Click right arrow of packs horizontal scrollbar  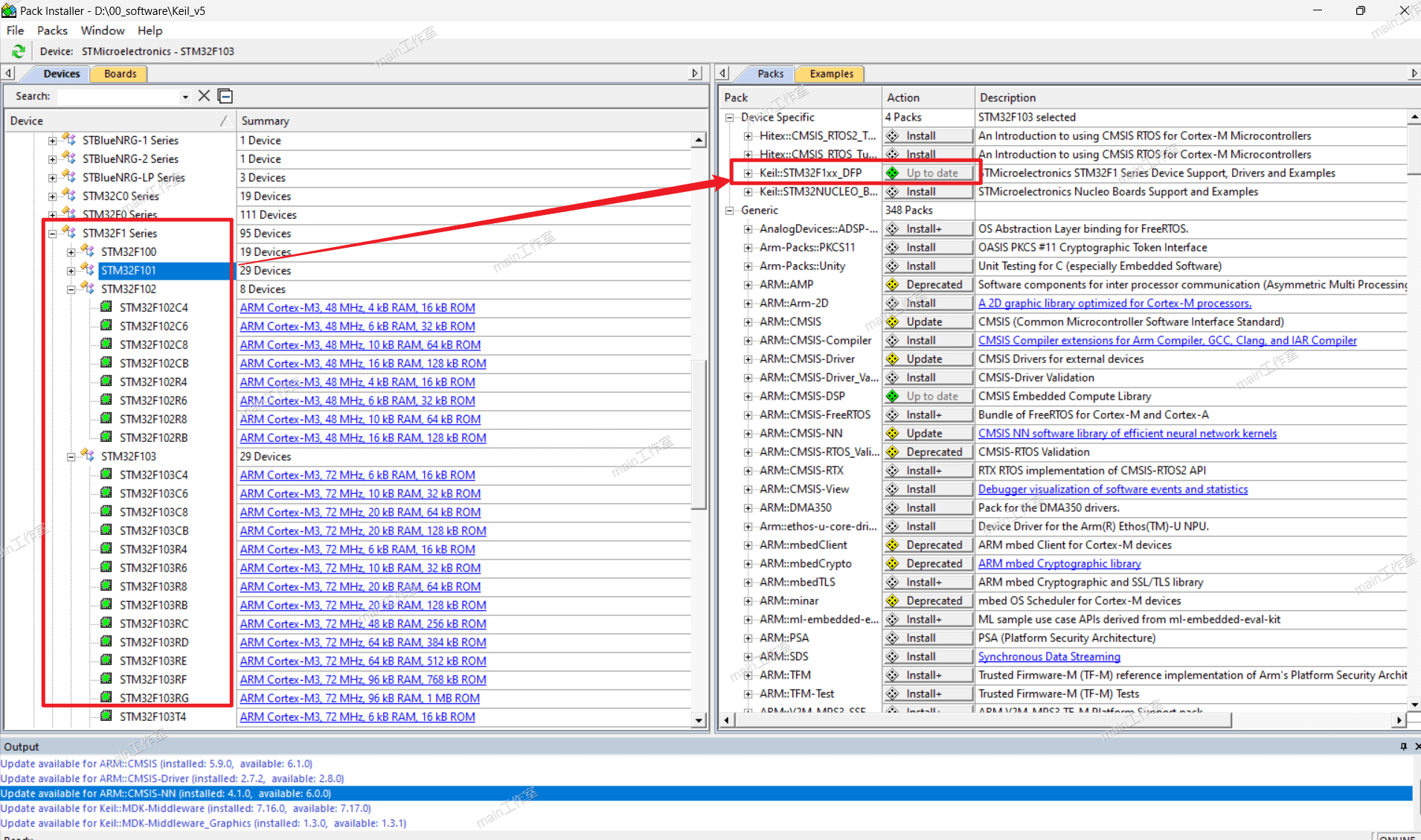tap(1399, 719)
